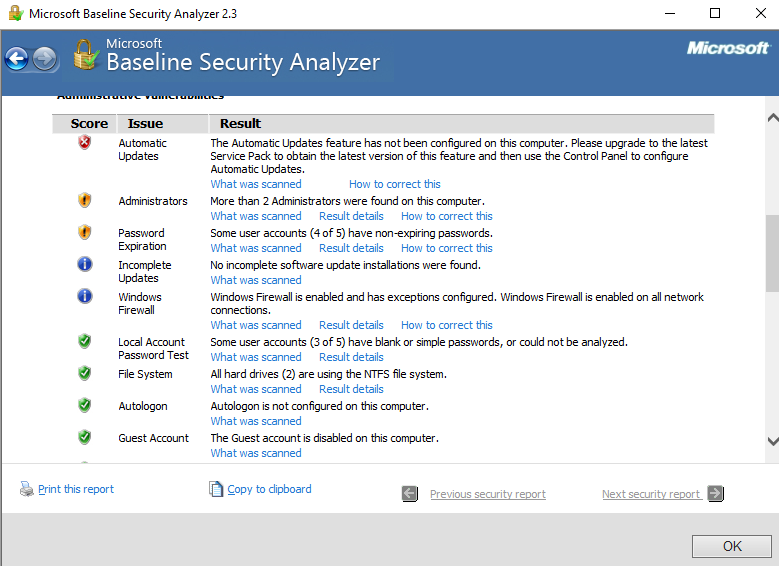Viewport: 779px width, 566px height.
Task: Go to 'Next security report'
Action: tap(651, 494)
